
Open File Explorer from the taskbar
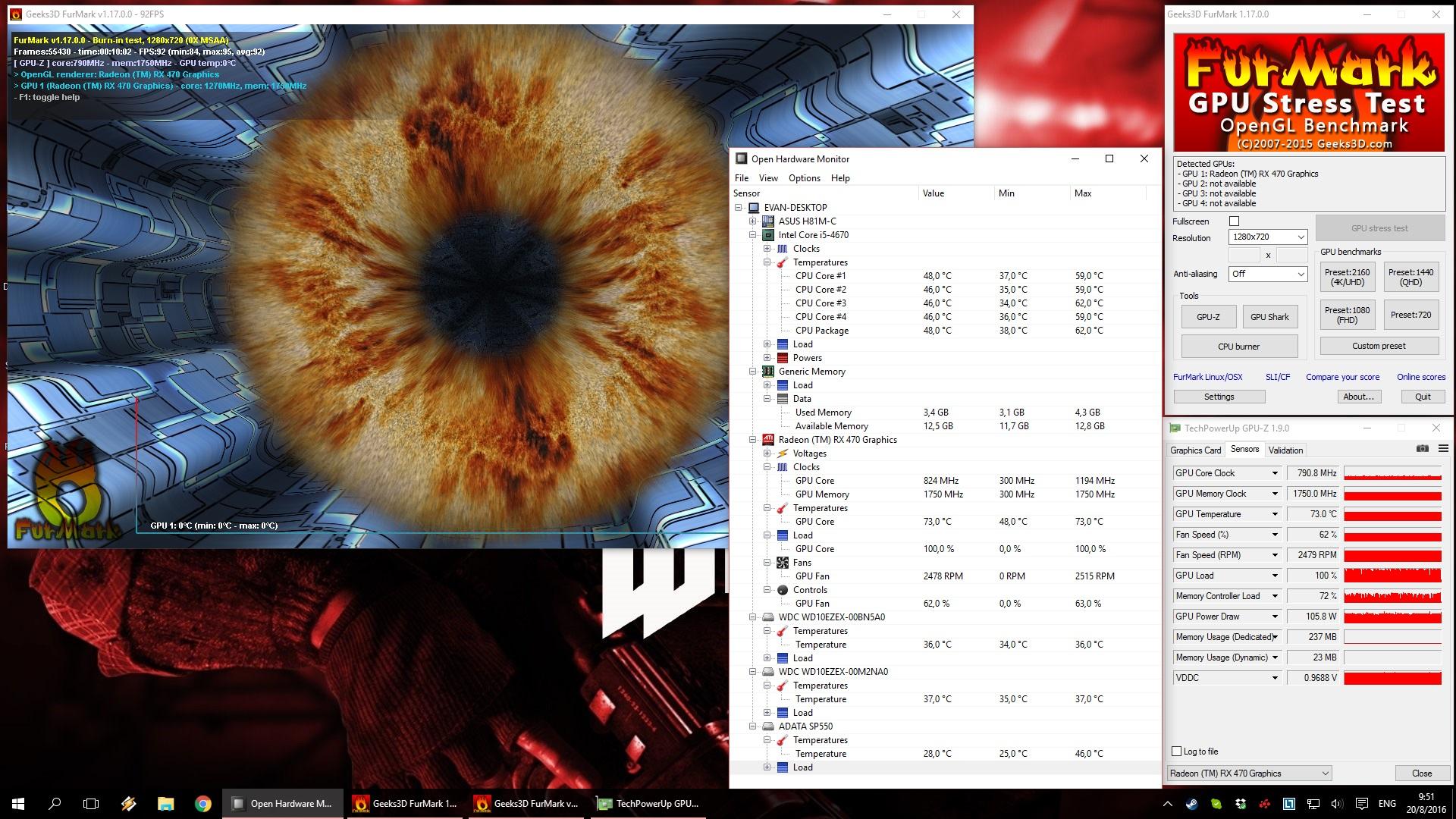165,804
